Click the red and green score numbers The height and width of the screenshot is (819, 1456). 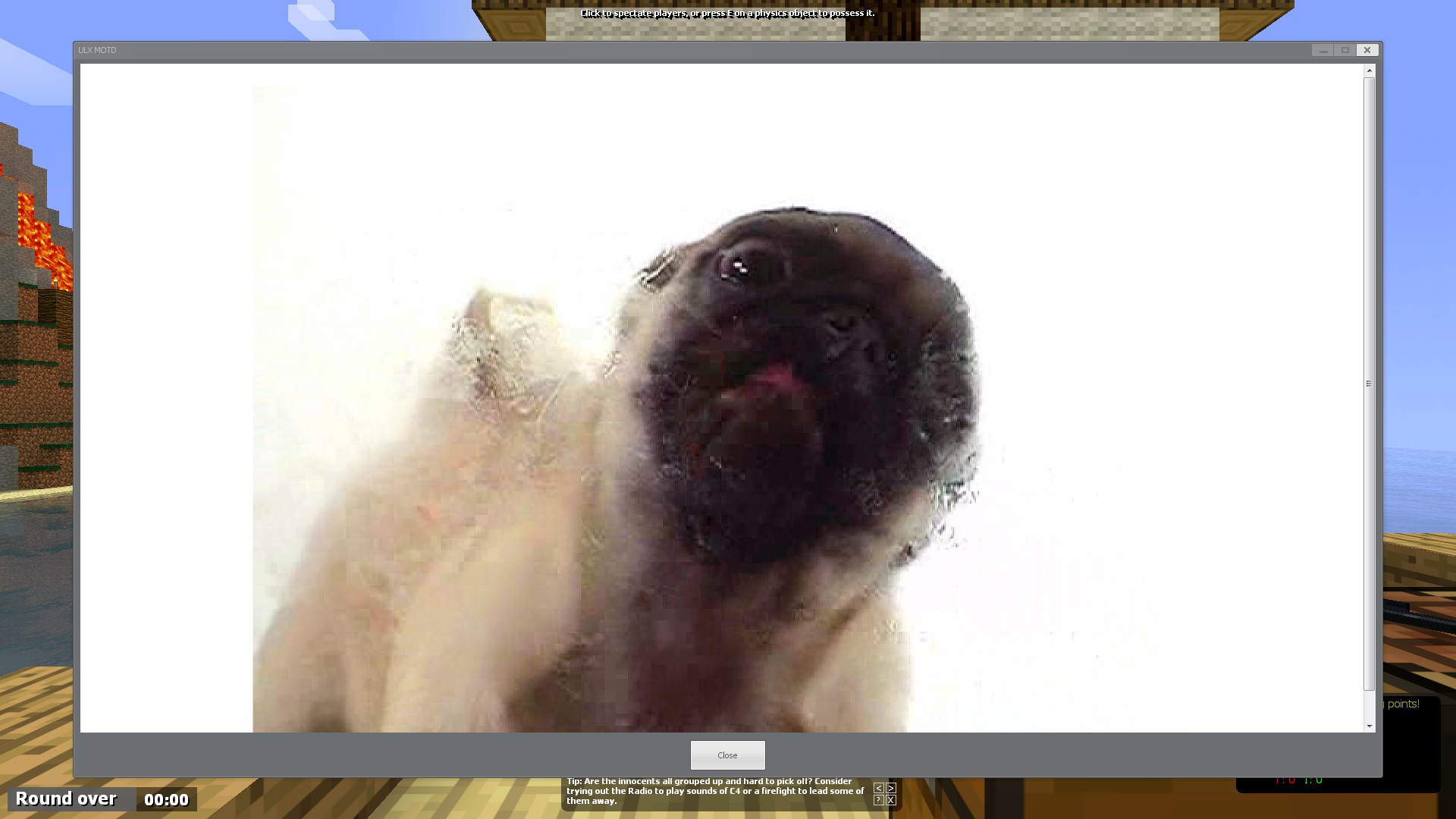1298,780
